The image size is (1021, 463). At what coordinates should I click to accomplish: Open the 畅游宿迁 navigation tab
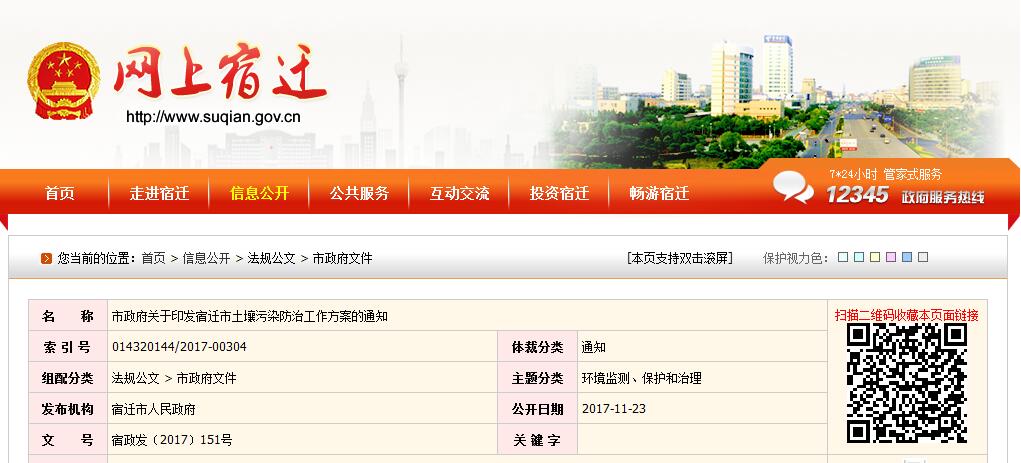coord(659,193)
